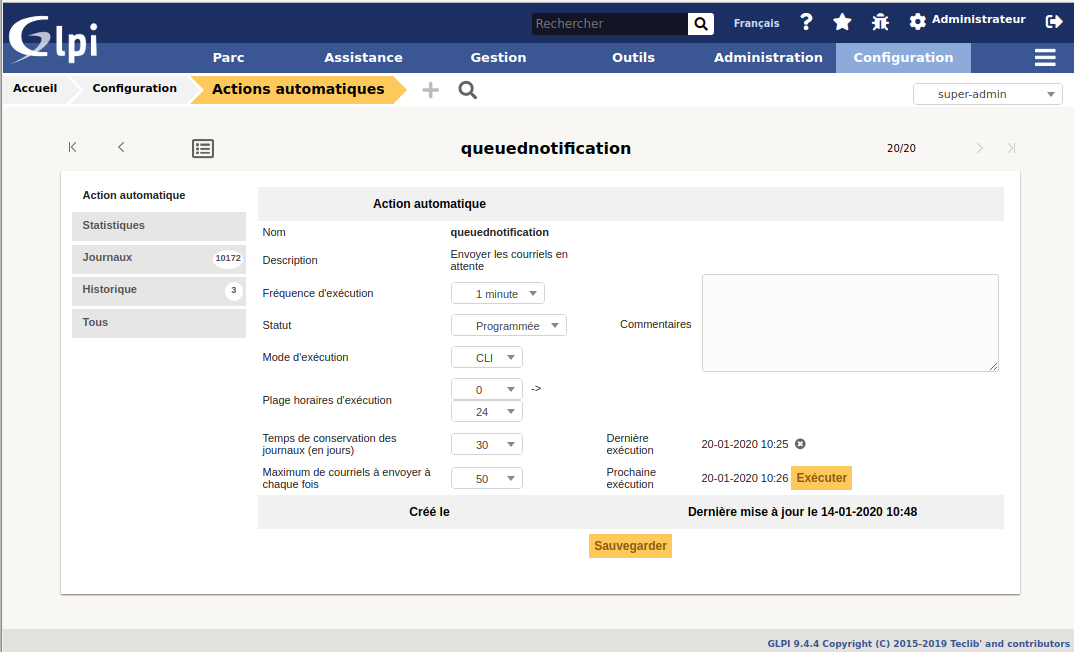
Task: Click the list view icon near the title
Action: coord(203,147)
